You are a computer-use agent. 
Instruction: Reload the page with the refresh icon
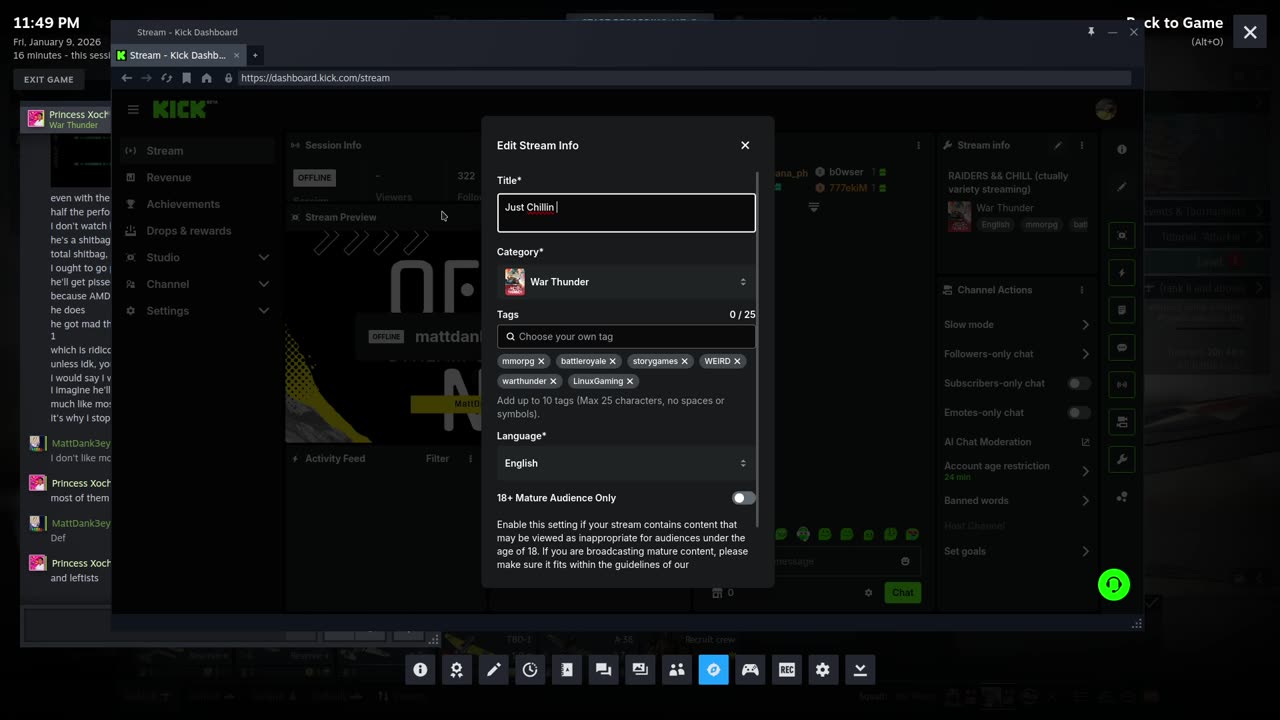point(166,78)
